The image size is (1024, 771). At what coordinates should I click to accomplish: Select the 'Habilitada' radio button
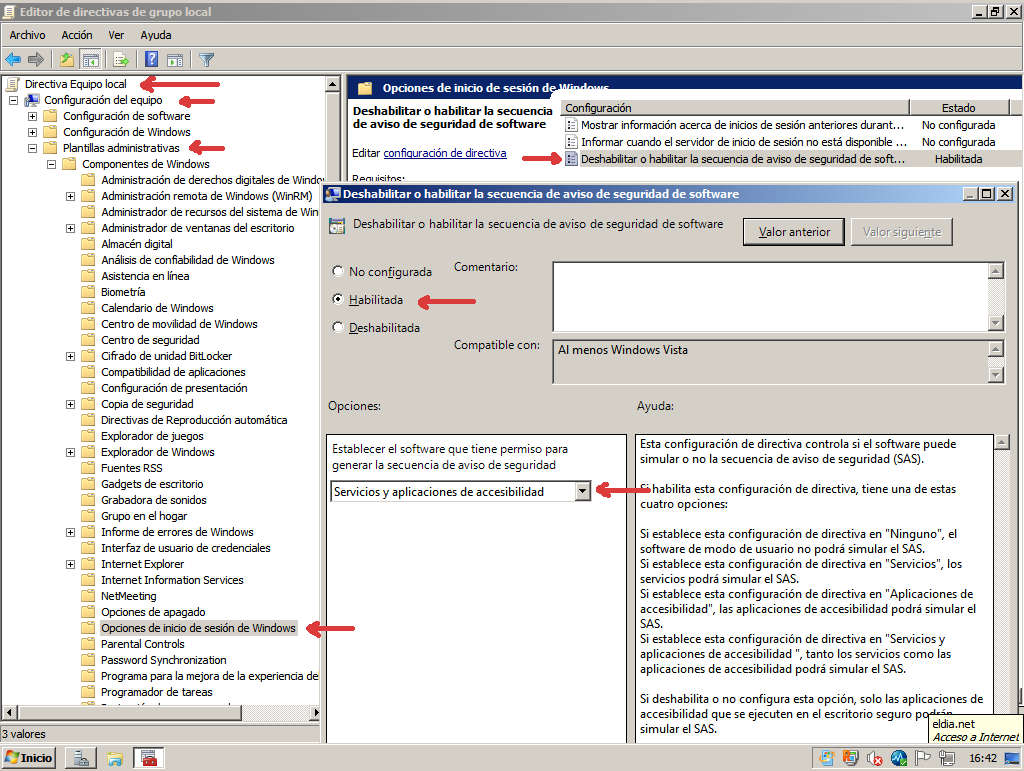(338, 299)
